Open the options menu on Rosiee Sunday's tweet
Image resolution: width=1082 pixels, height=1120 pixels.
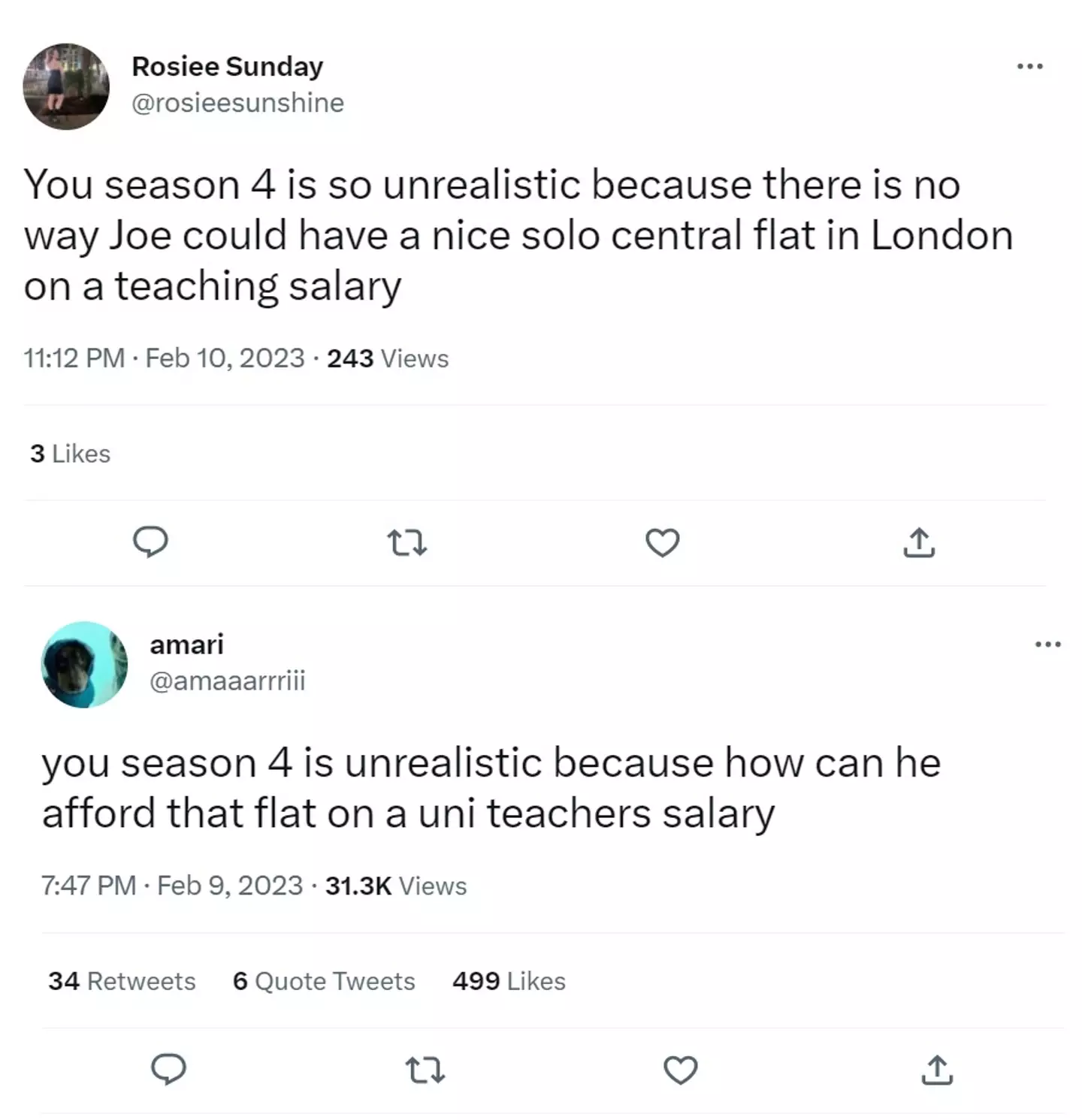(x=1030, y=66)
